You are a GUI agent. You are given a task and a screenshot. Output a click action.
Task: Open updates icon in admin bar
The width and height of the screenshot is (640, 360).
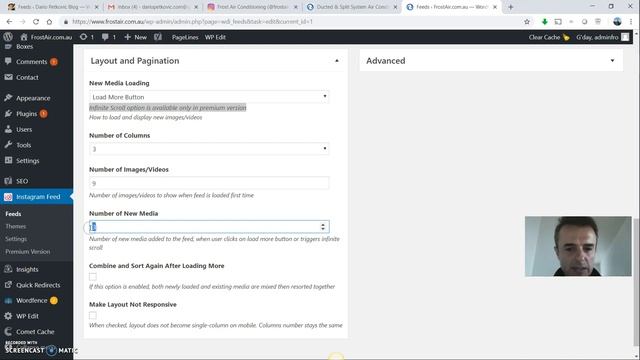pyautogui.click(x=87, y=37)
